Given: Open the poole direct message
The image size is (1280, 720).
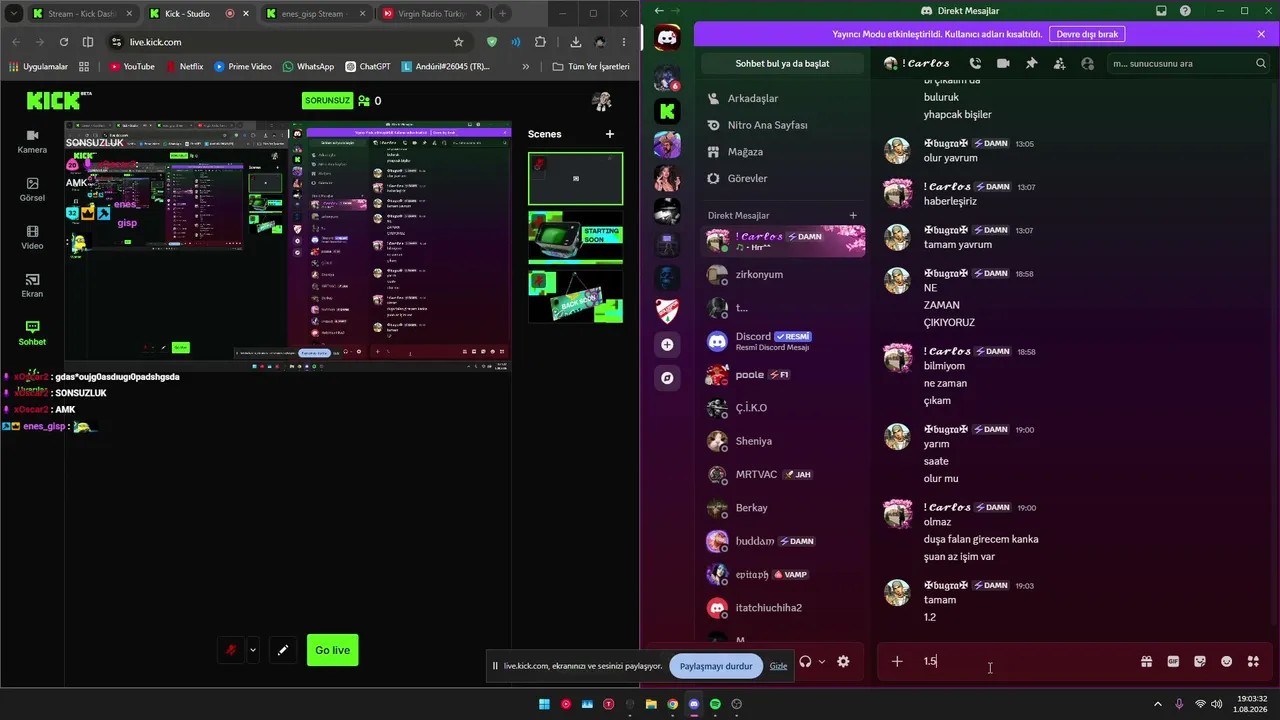Looking at the screenshot, I should [783, 375].
